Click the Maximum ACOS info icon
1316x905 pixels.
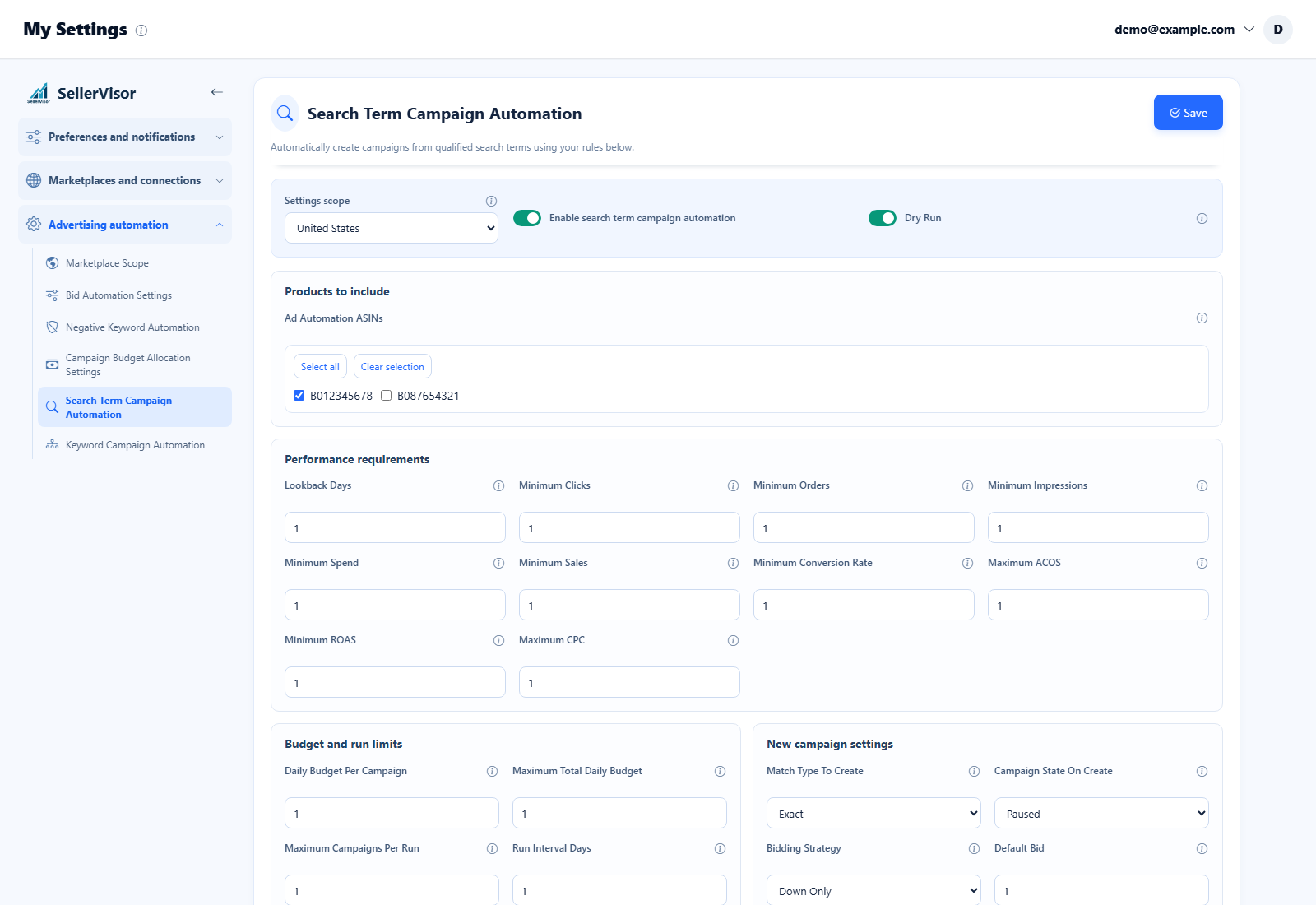pos(1202,563)
